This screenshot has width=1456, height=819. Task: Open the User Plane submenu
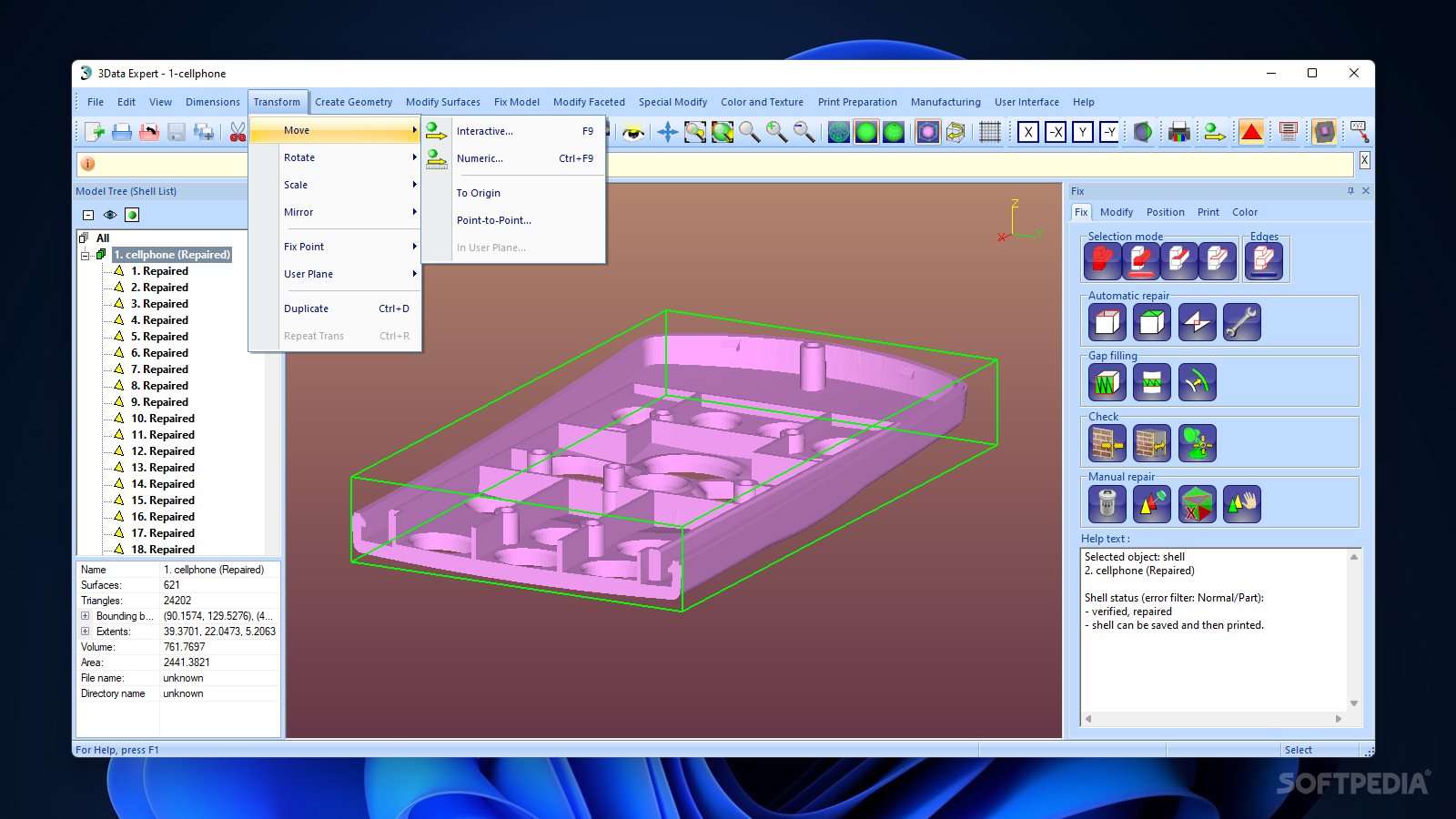(335, 274)
